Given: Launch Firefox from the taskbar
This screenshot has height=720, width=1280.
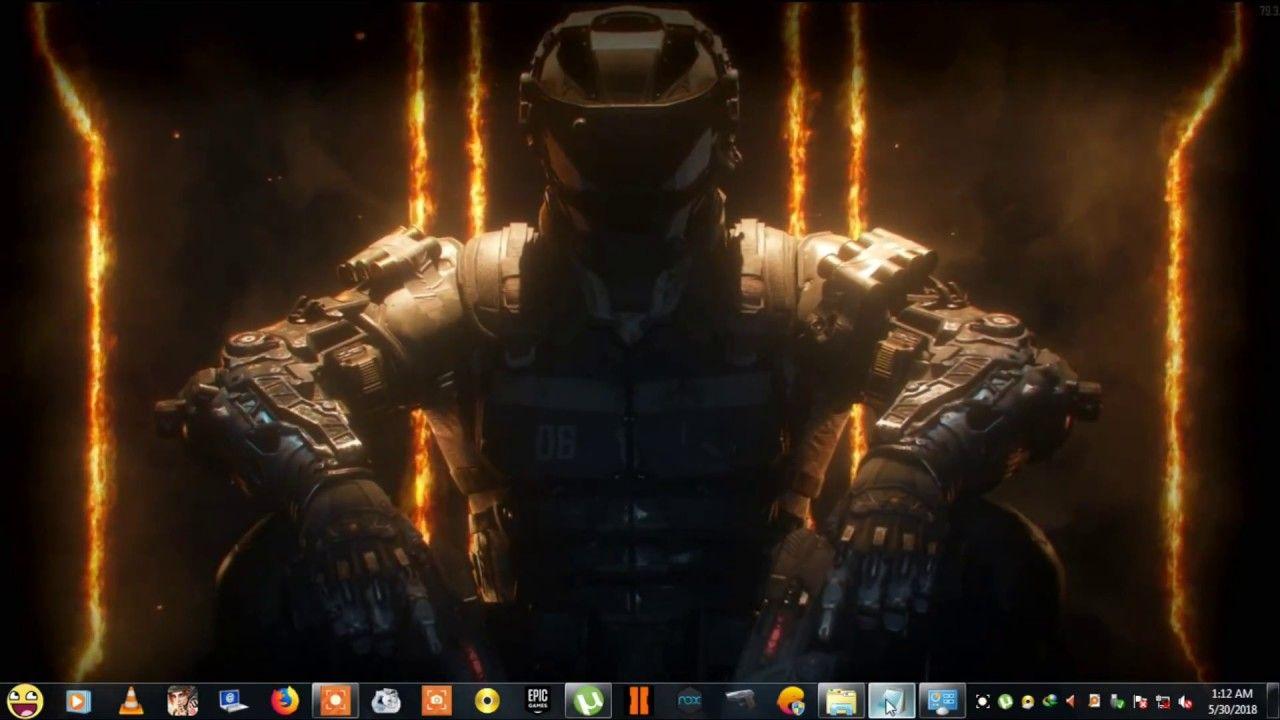Looking at the screenshot, I should pyautogui.click(x=285, y=700).
